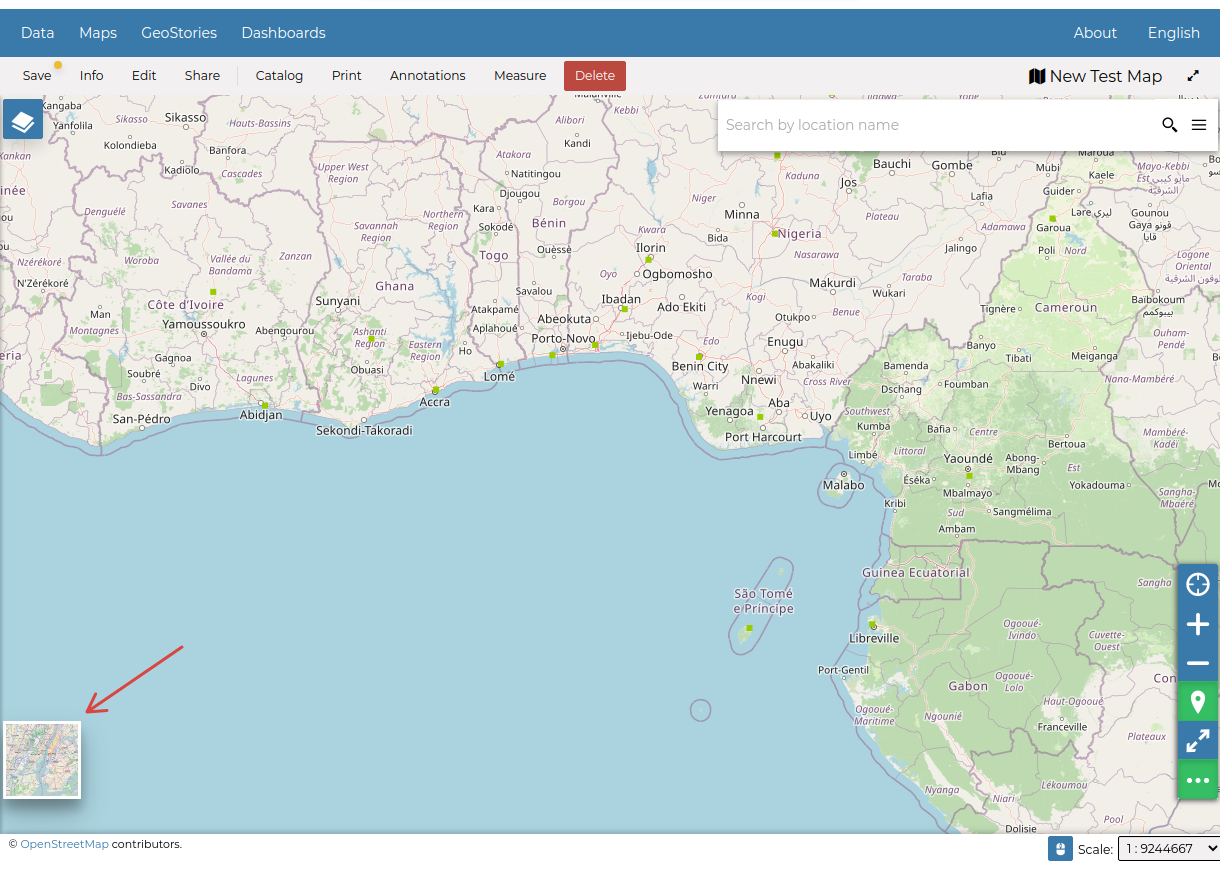Follow the OpenStreetMap attribution link

pos(64,844)
